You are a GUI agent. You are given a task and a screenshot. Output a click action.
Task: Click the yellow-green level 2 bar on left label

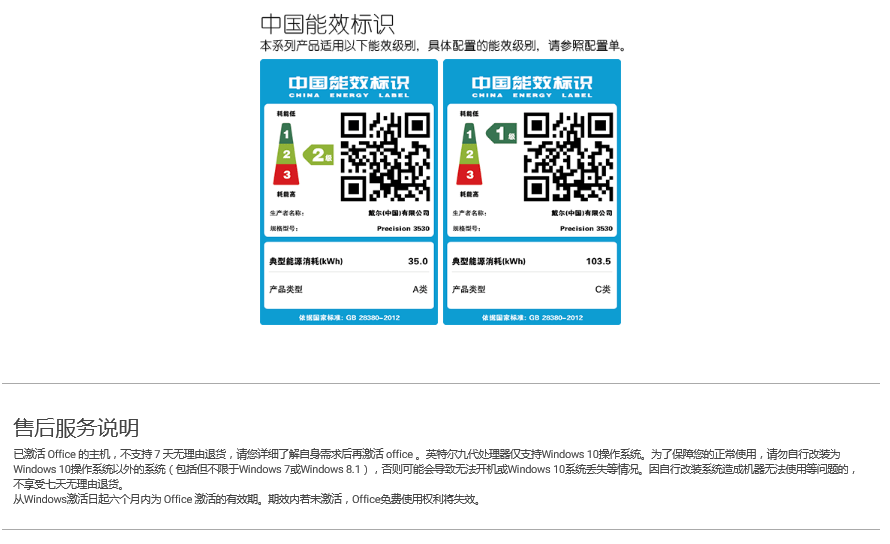[x=287, y=154]
